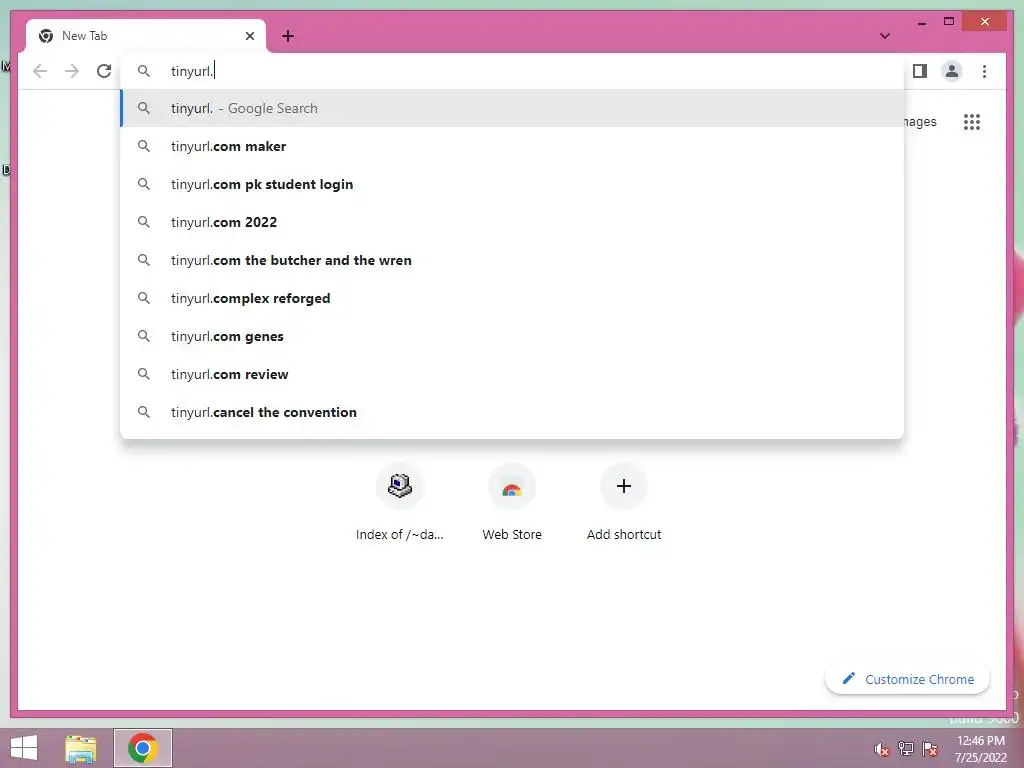This screenshot has height=768, width=1024.
Task: Minimize the Chrome window
Action: (921, 22)
